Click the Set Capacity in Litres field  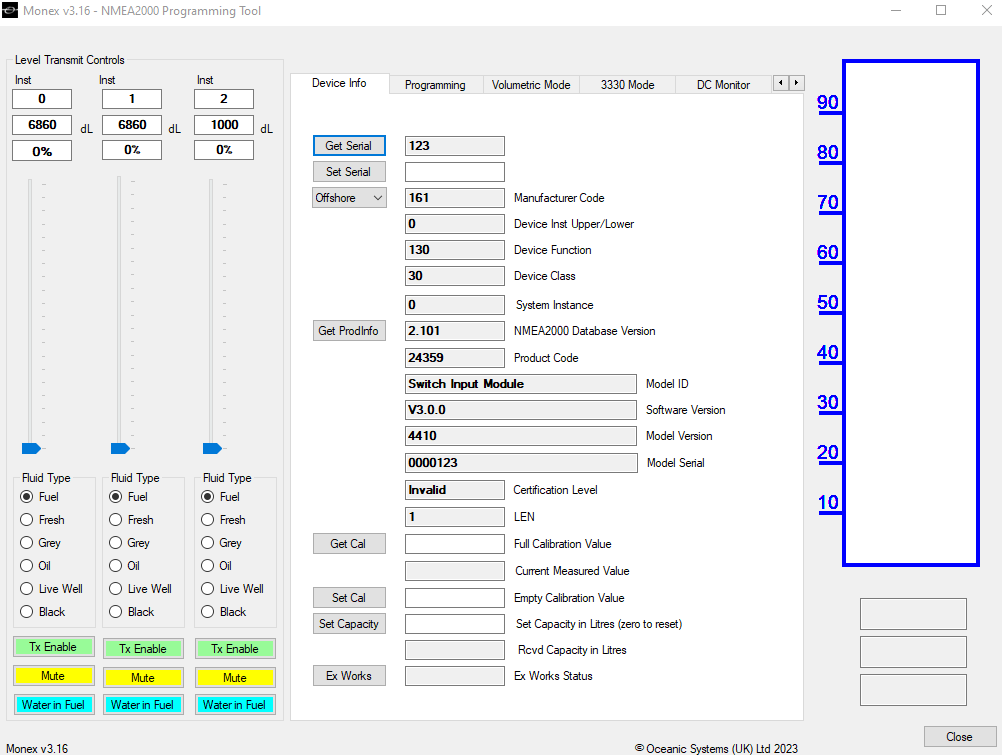(455, 624)
